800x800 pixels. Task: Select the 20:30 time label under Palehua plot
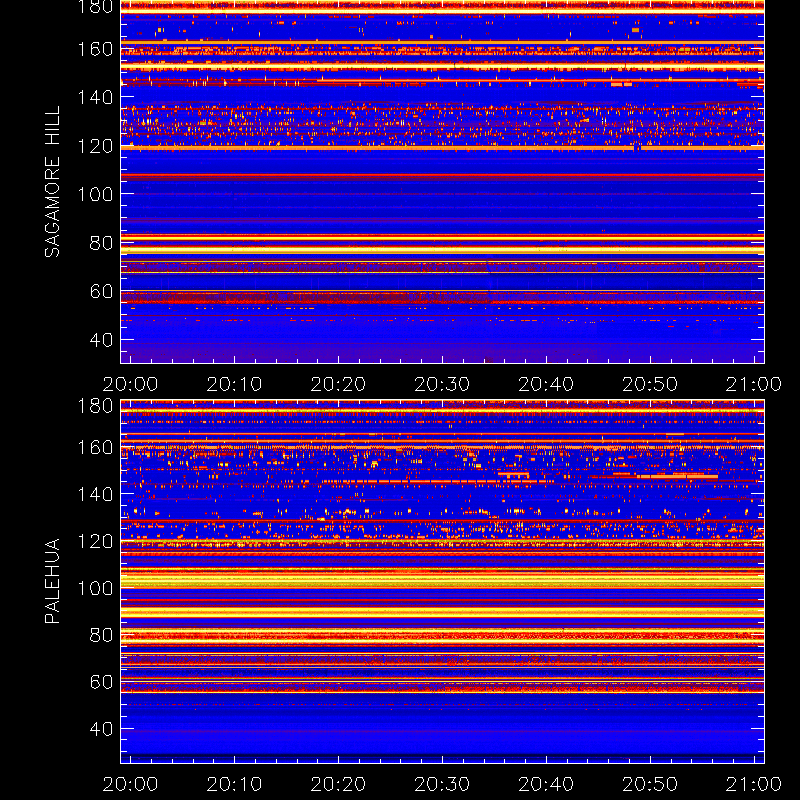click(442, 784)
